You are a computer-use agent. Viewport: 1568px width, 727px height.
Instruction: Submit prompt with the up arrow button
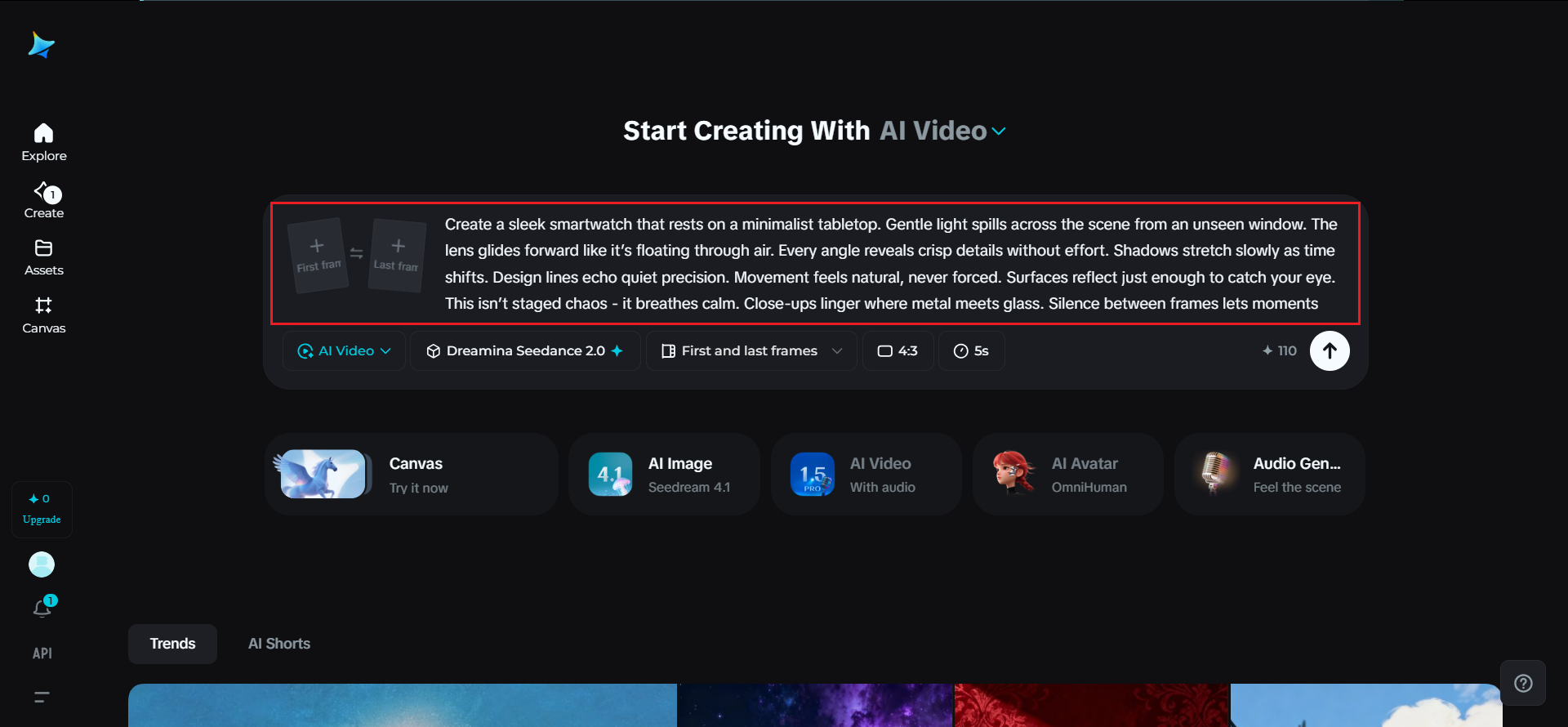(x=1330, y=351)
